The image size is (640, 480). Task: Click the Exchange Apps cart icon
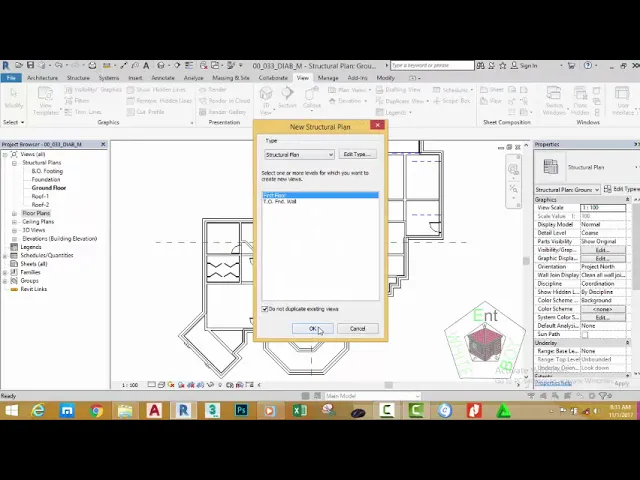click(x=571, y=65)
